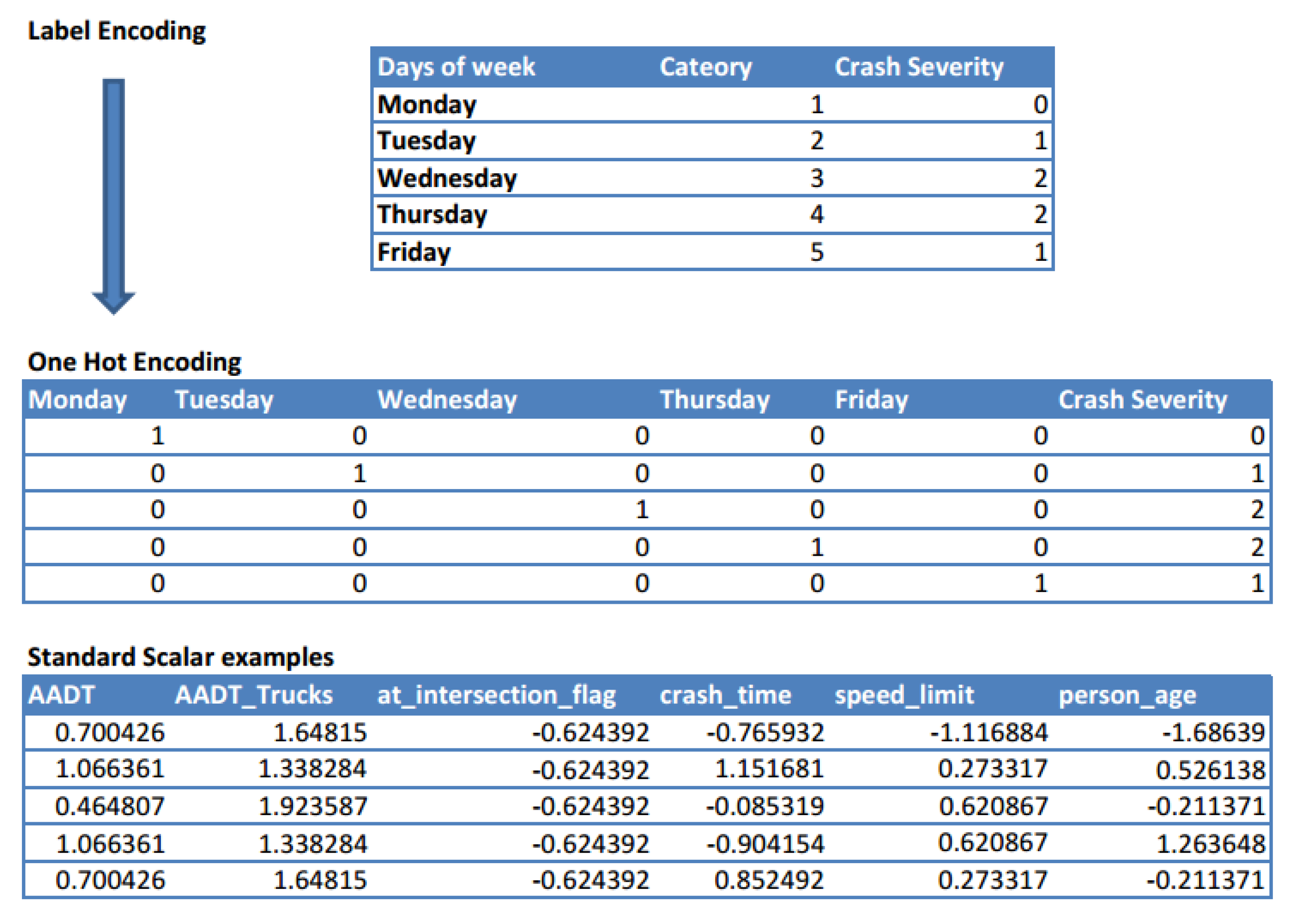Click the Friday row in label encoding table
The width and height of the screenshot is (1298, 924).
coord(413,252)
